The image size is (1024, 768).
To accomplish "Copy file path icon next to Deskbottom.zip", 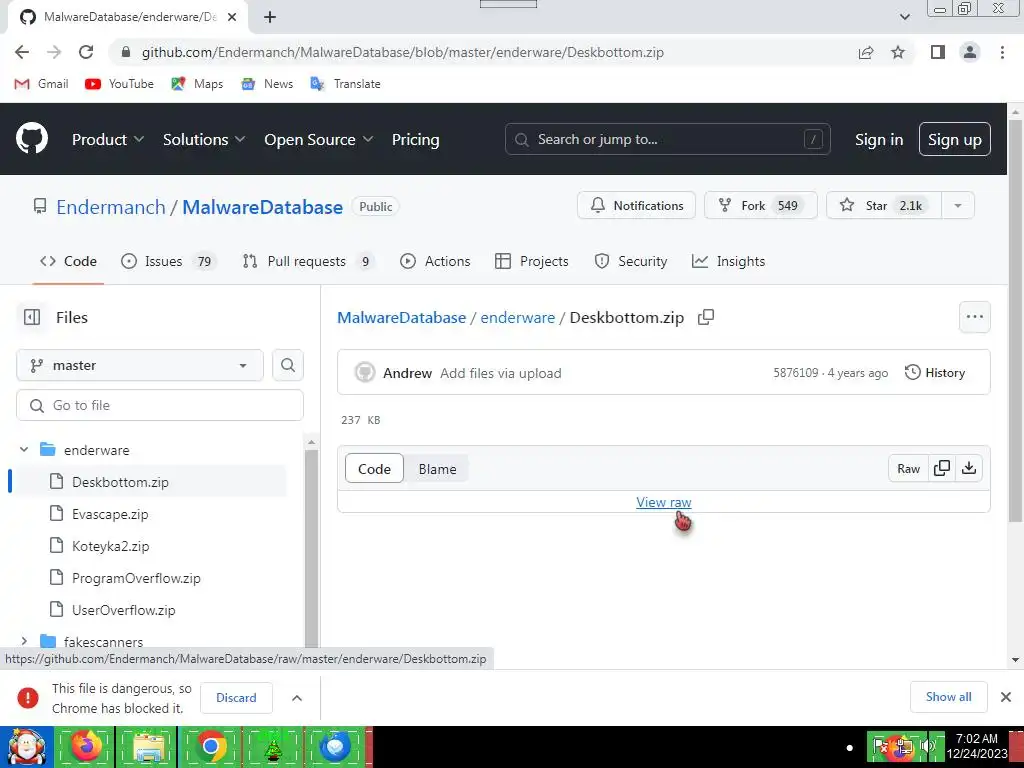I will (706, 317).
